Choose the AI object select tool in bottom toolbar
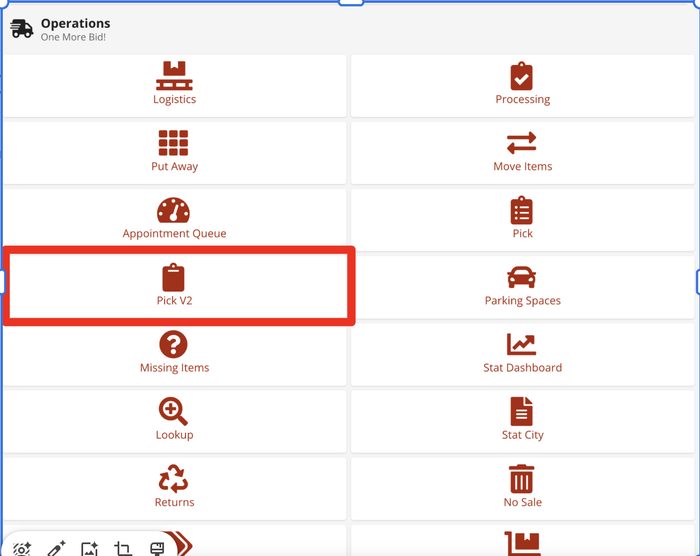The width and height of the screenshot is (700, 556). pos(21,549)
